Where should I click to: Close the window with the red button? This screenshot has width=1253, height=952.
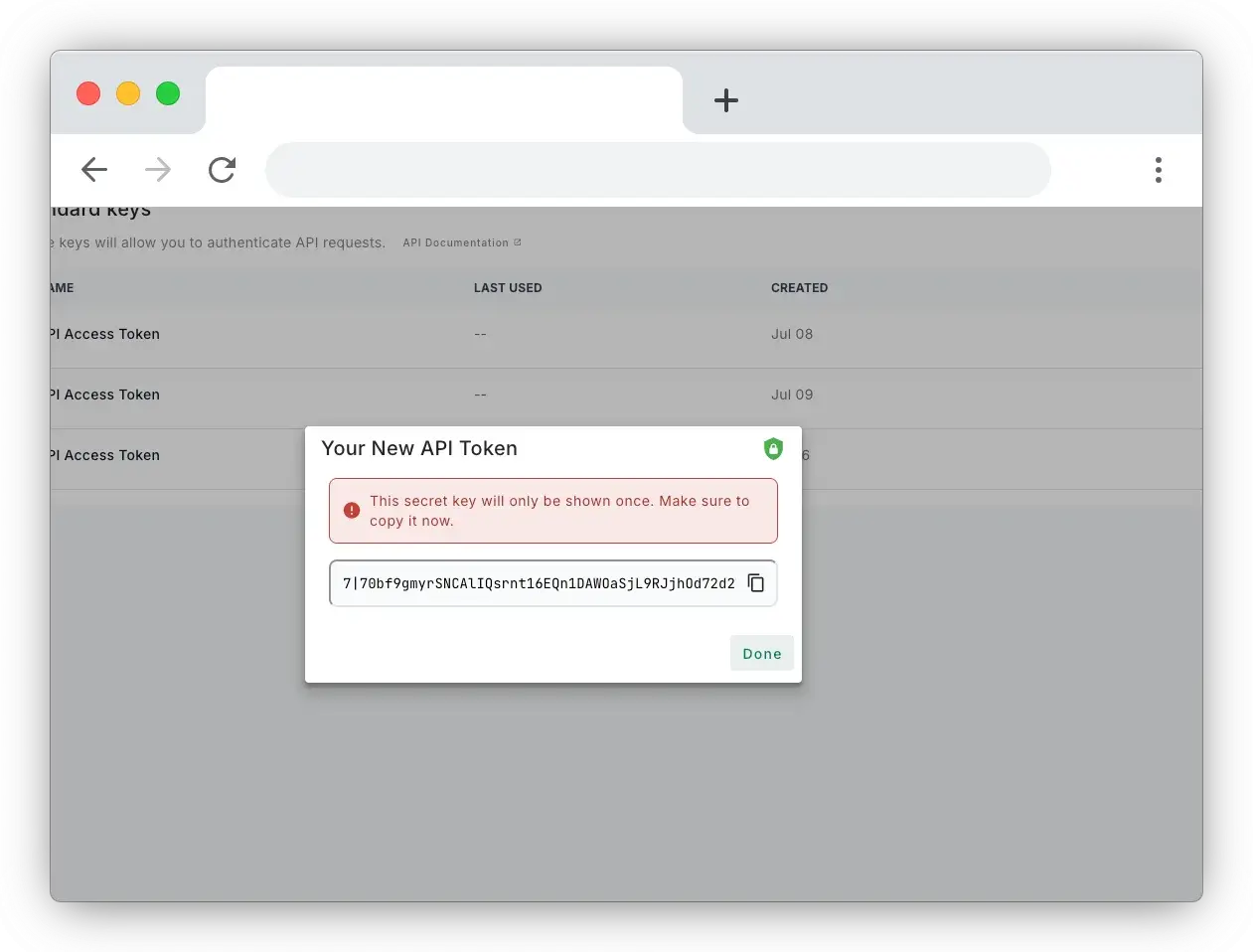click(88, 93)
